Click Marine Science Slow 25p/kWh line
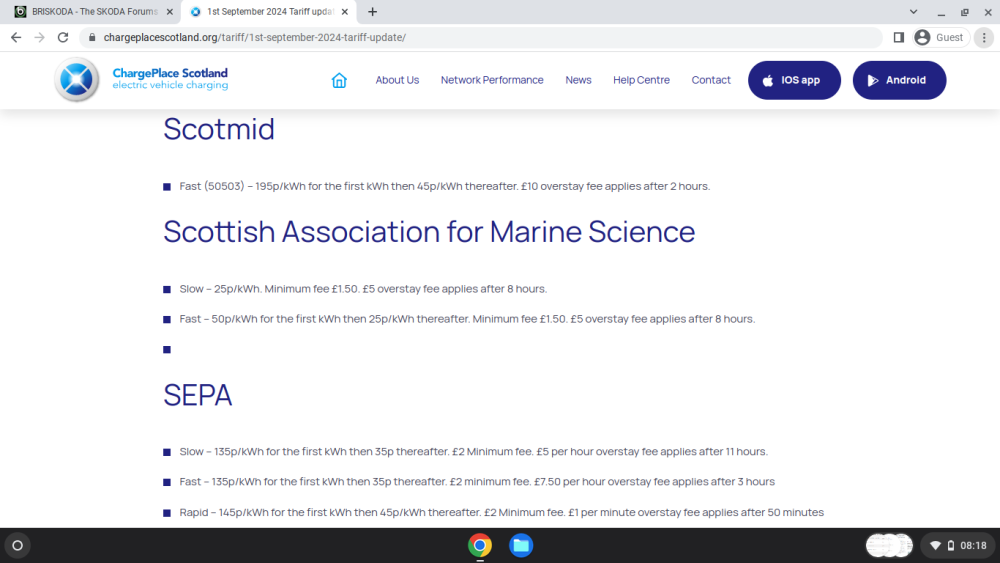Image resolution: width=1000 pixels, height=563 pixels. (x=363, y=289)
